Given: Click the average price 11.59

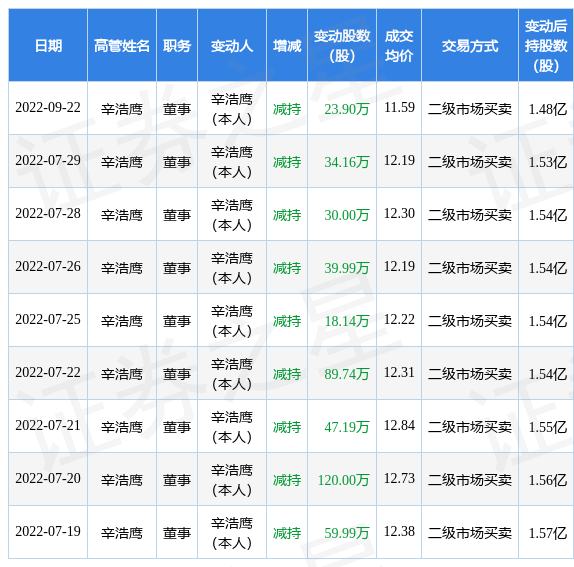Looking at the screenshot, I should pos(399,107).
